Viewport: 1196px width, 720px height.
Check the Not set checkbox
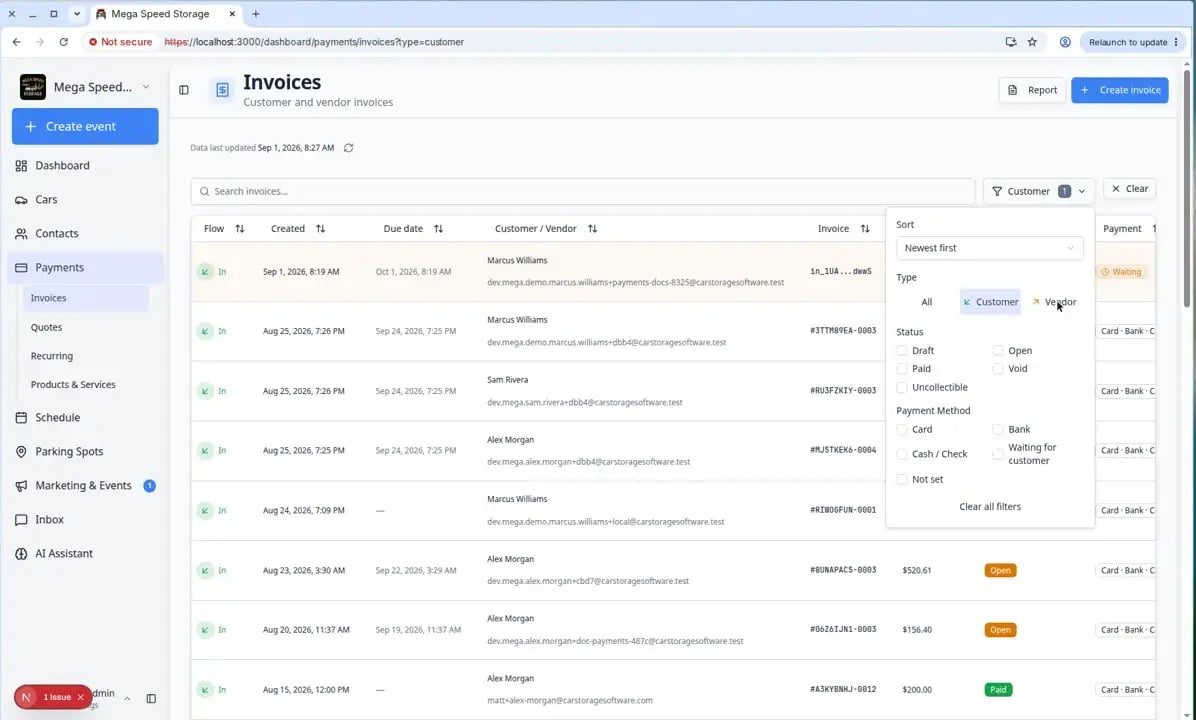[x=902, y=480]
